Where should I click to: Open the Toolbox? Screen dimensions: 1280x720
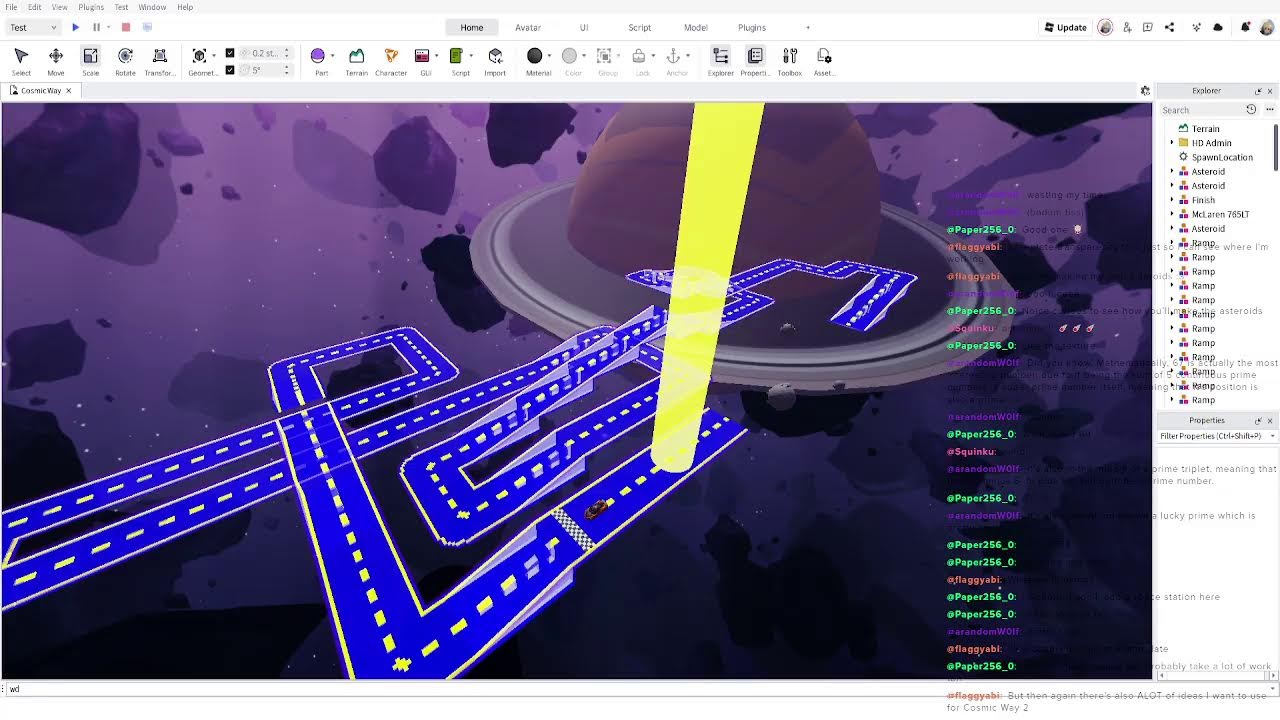790,61
